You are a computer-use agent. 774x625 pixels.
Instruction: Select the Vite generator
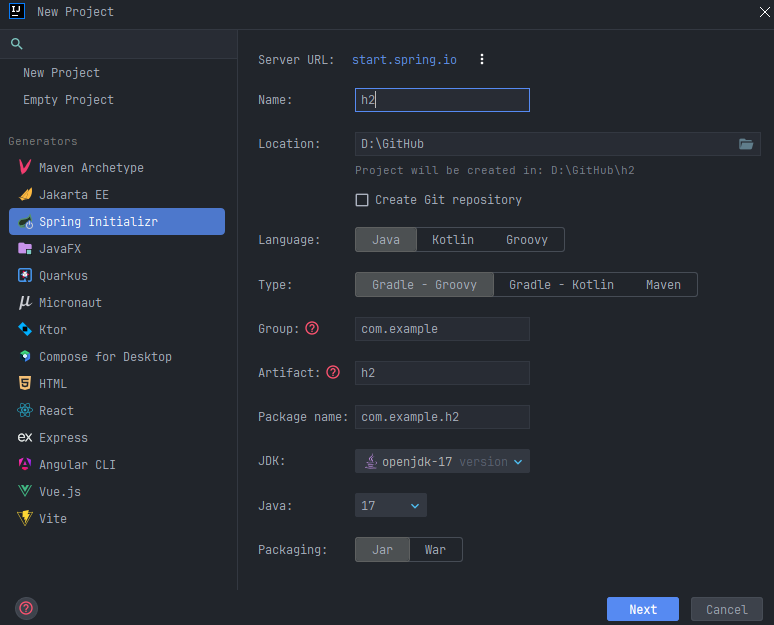click(x=117, y=518)
